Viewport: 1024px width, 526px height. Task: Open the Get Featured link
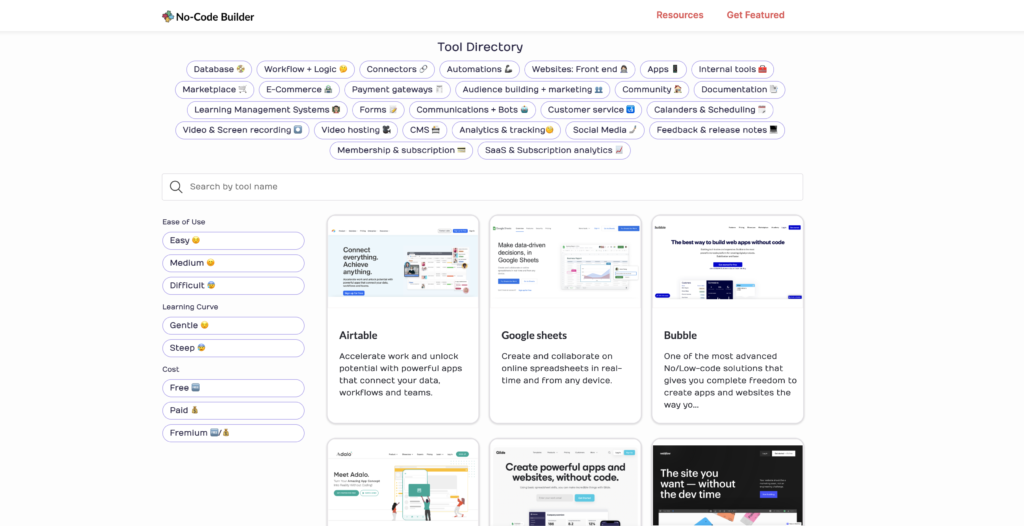(755, 15)
